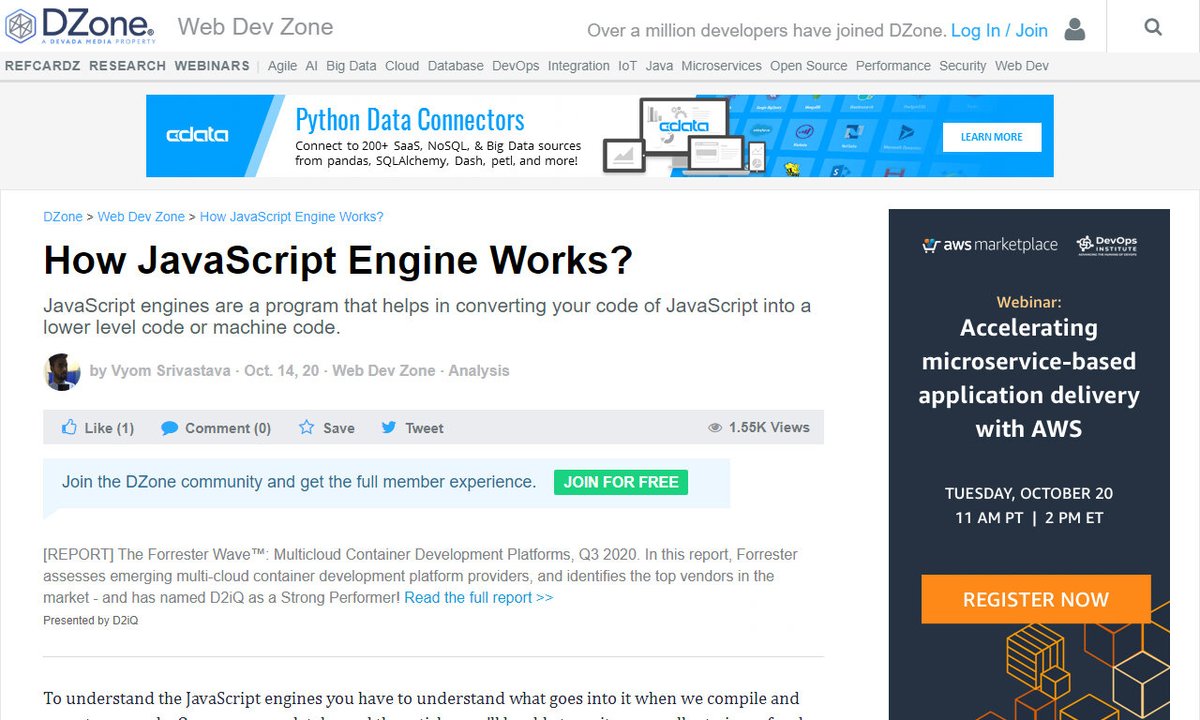The height and width of the screenshot is (720, 1200).
Task: Click the Analysis tag in byline
Action: coord(479,371)
